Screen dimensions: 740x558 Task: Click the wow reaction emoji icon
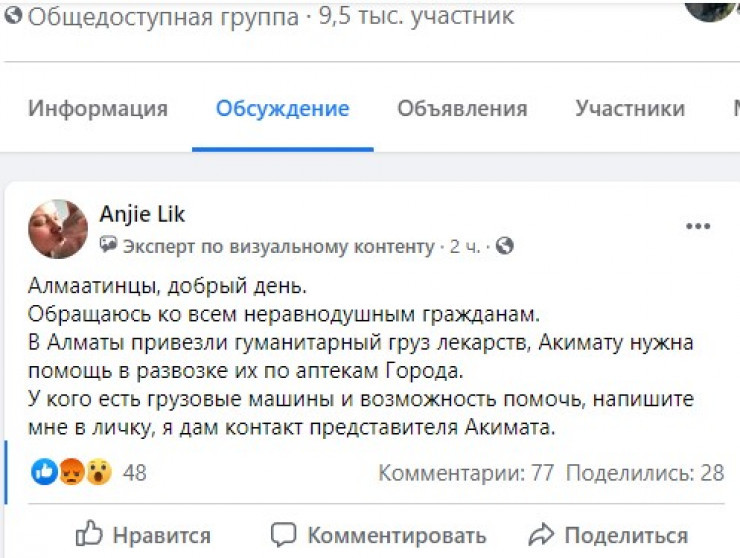(x=97, y=472)
